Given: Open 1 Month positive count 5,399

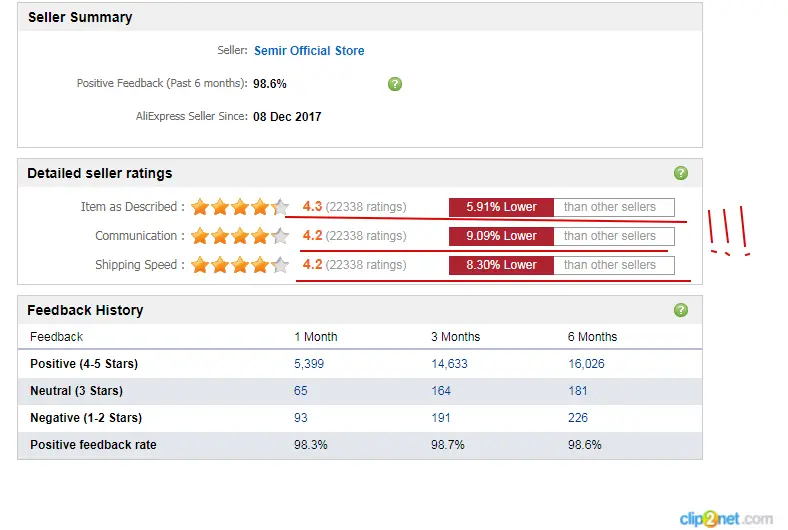Looking at the screenshot, I should (309, 364).
